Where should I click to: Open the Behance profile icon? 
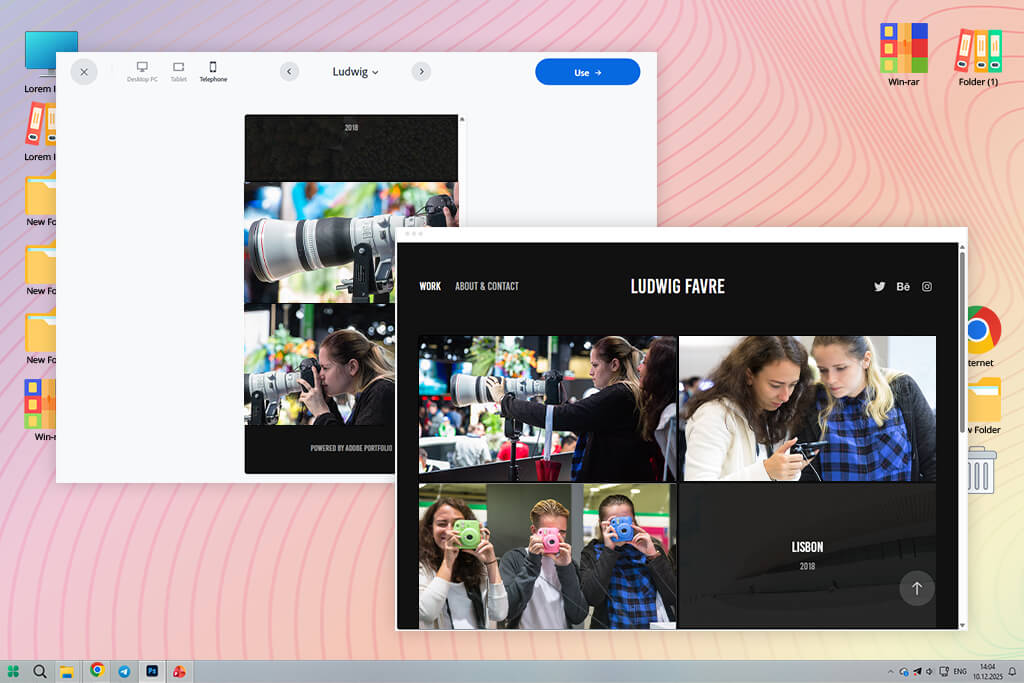pos(903,286)
